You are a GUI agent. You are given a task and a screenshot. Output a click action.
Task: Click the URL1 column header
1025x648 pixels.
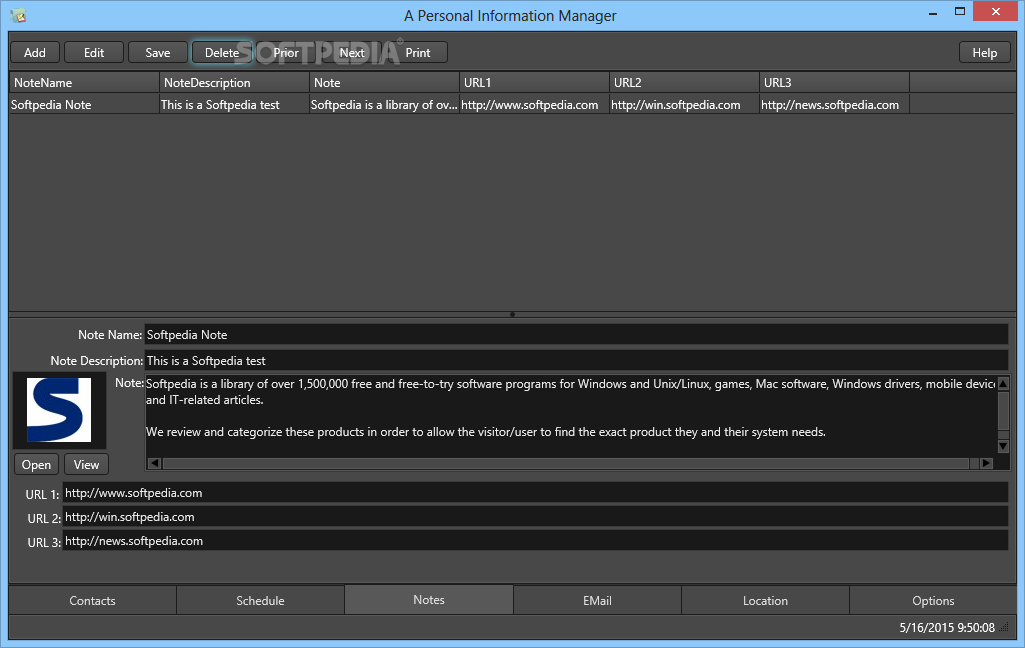[534, 82]
